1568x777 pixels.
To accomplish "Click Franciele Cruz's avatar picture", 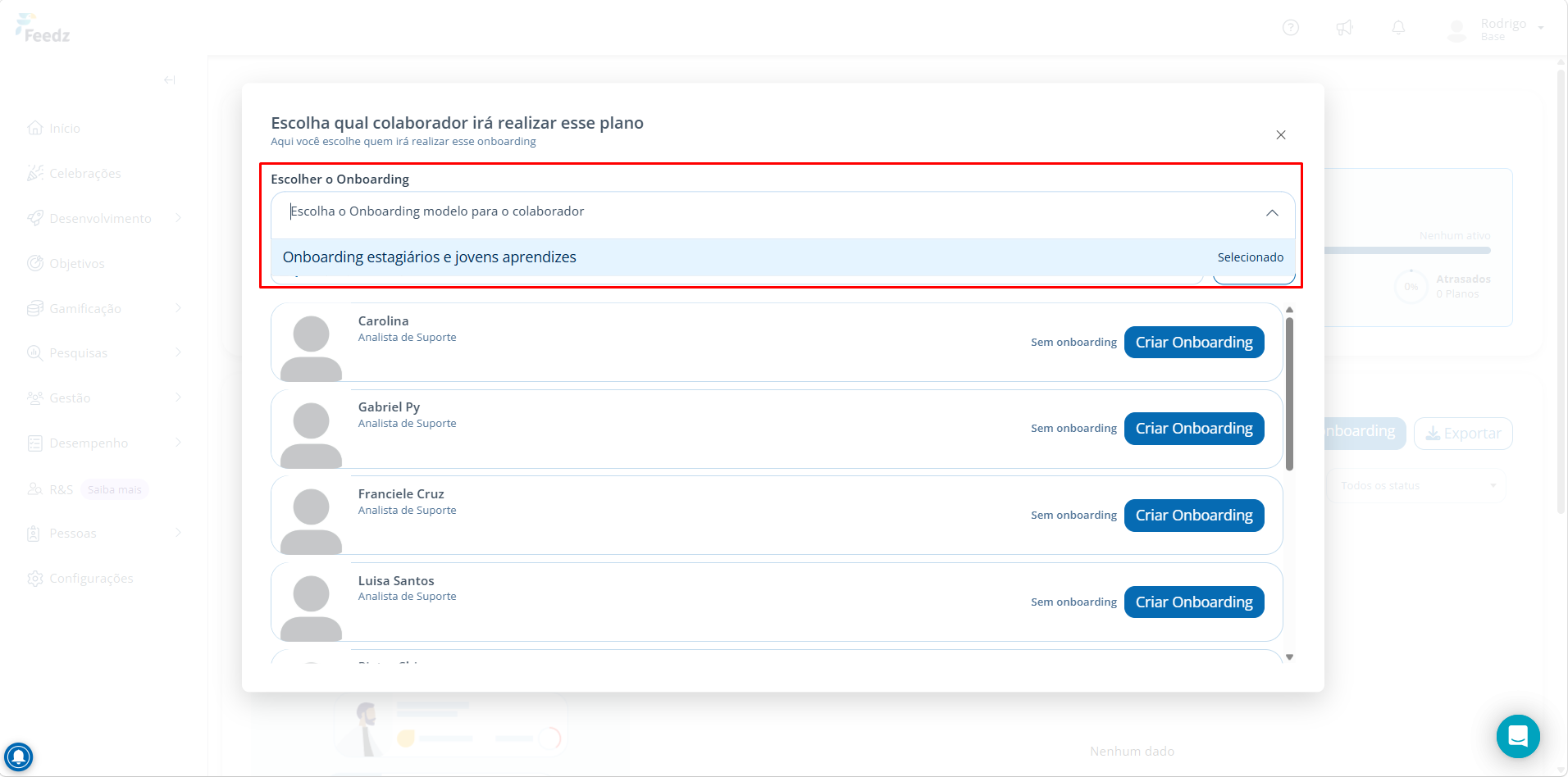I will pos(311,521).
